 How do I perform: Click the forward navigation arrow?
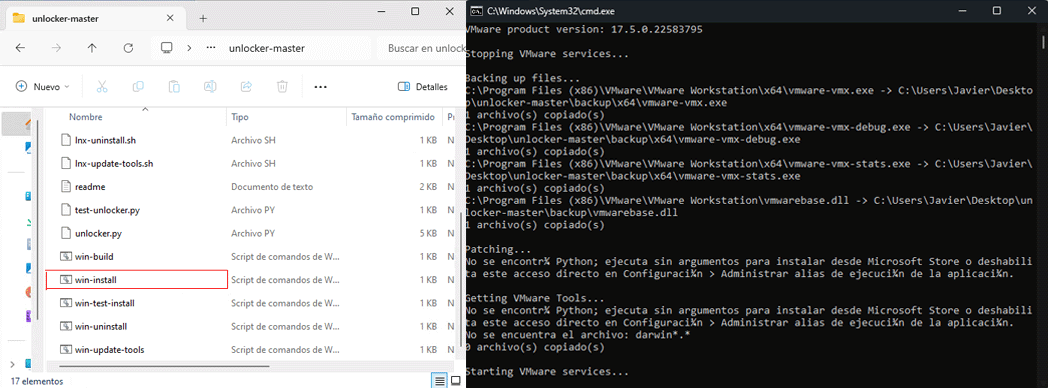pos(56,48)
